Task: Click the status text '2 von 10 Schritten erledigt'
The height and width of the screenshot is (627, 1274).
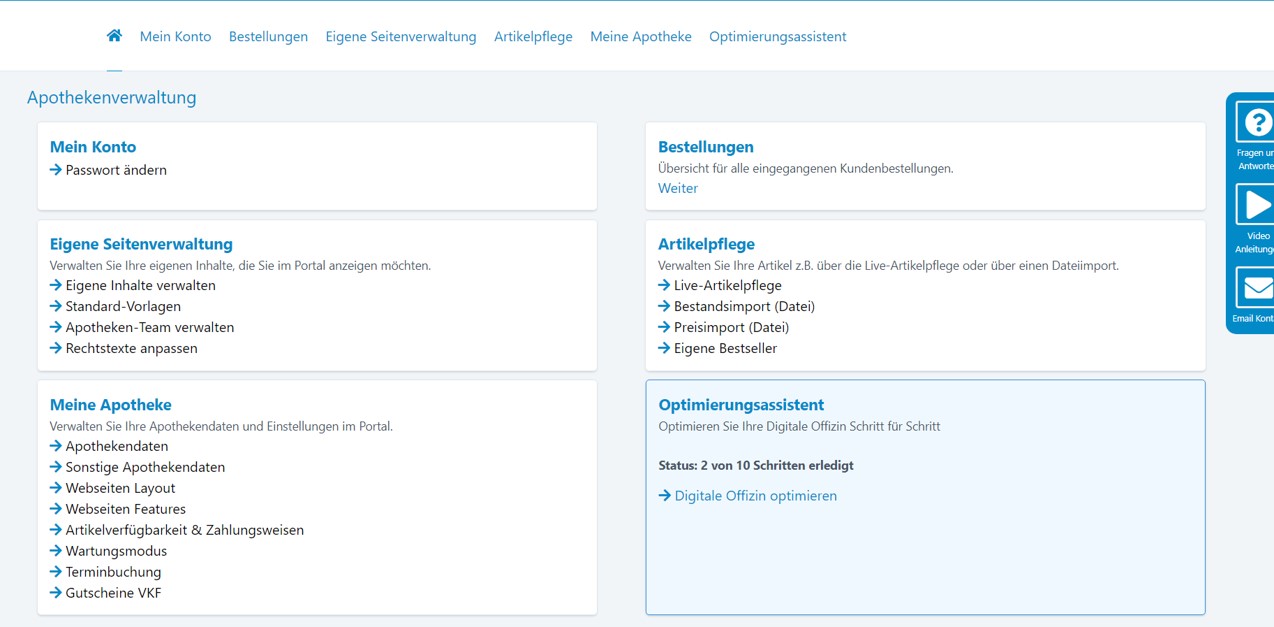Action: coord(777,465)
